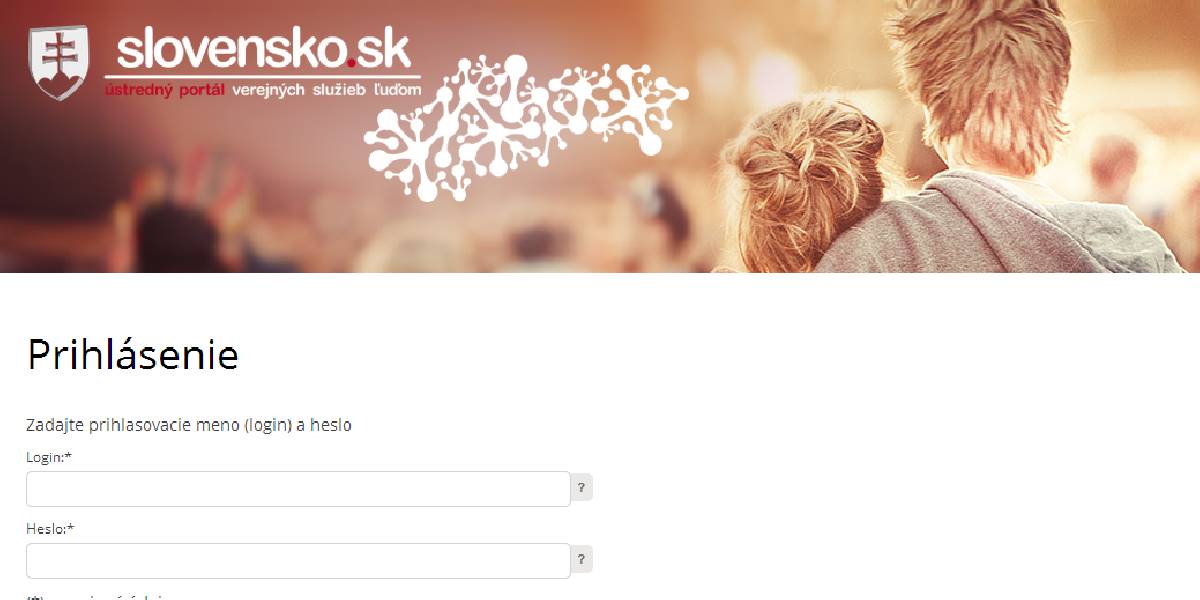Select the 'Heslo:*' field label
Screen dimensions: 1200x600
(x=50, y=529)
